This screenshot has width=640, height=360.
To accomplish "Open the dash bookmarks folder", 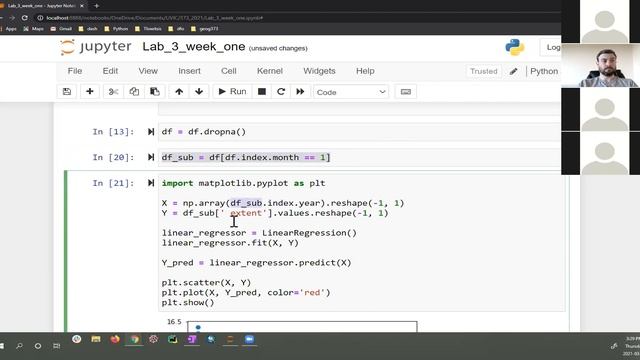I will 88,29.
